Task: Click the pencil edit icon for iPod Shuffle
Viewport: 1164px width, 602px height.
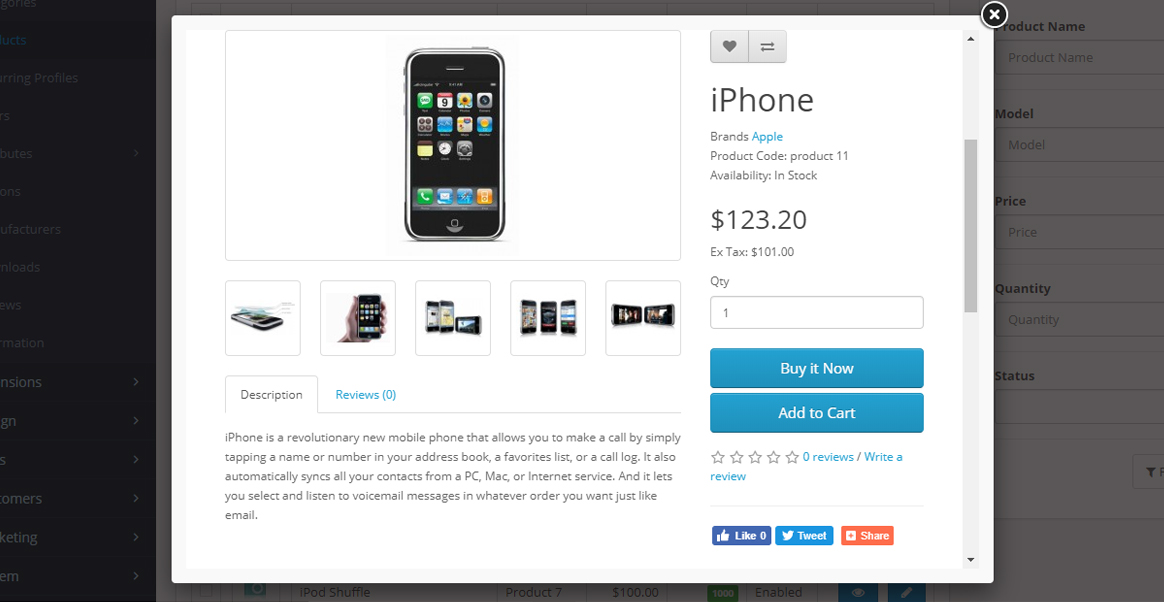Action: [906, 592]
